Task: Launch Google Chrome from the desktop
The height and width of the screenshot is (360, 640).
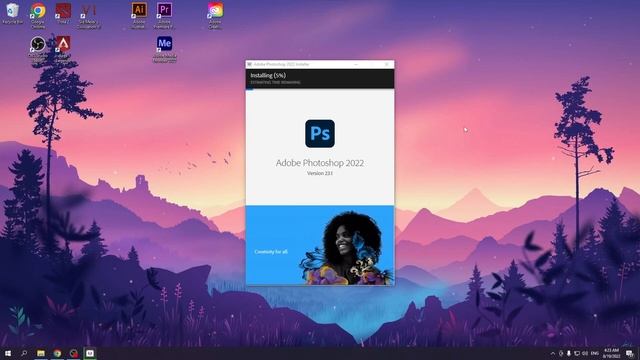Action: pyautogui.click(x=38, y=16)
